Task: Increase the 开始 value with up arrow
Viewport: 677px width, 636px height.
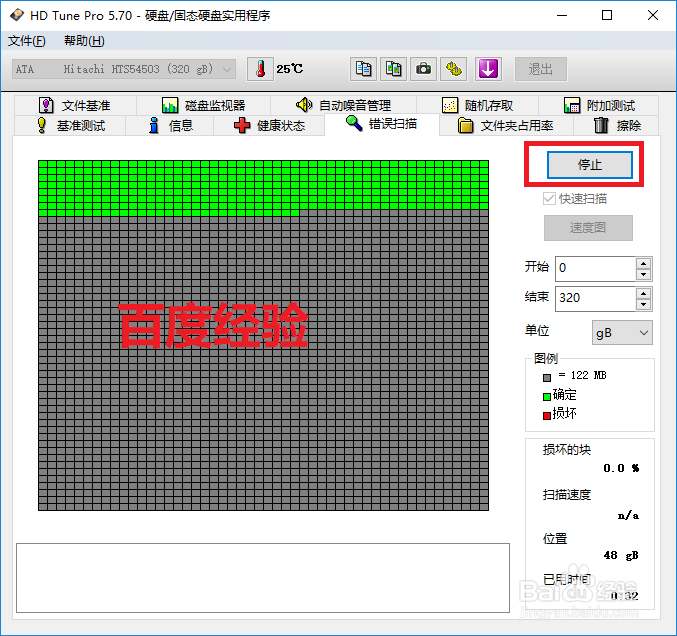Action: [x=643, y=263]
